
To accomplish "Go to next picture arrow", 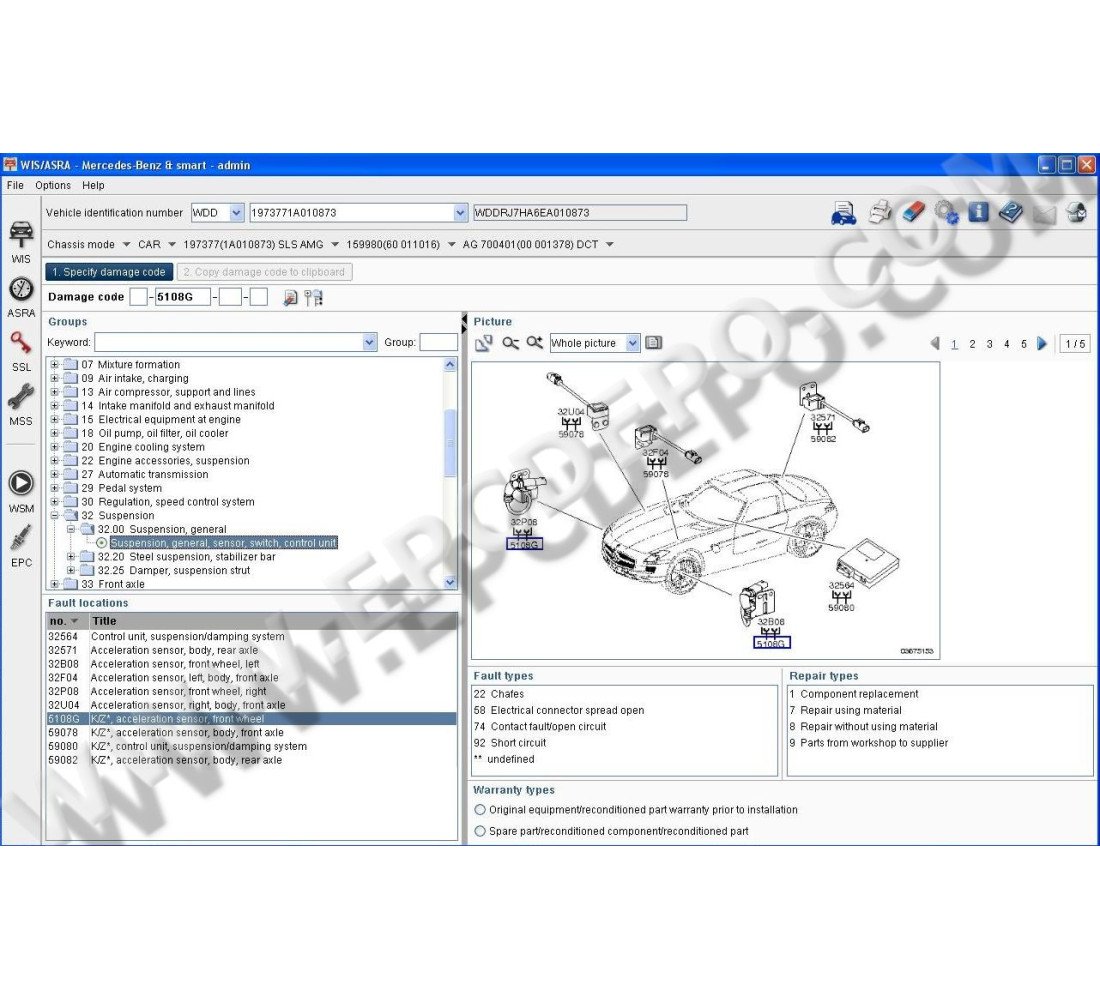I will pos(1042,343).
